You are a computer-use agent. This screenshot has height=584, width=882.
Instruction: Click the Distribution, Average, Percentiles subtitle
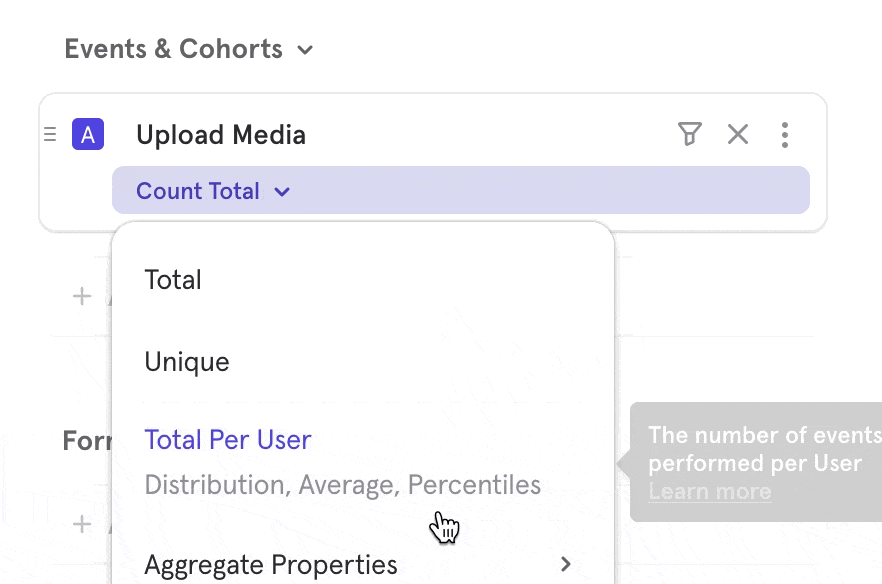click(342, 485)
